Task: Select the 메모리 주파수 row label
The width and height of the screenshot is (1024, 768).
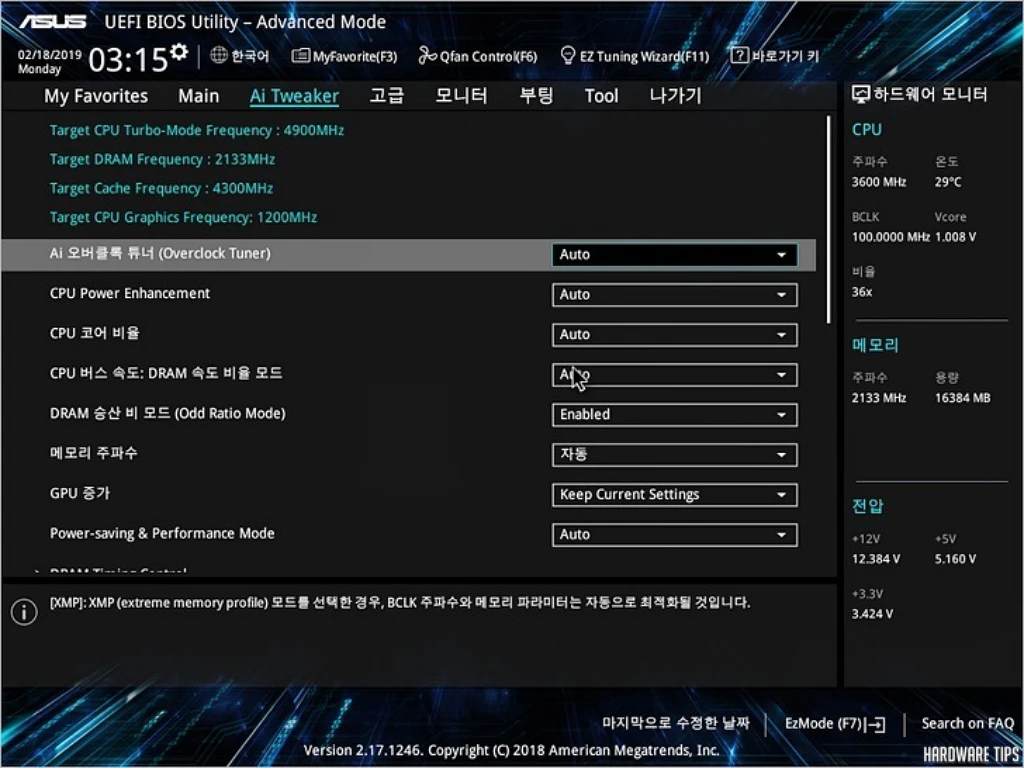Action: [x=93, y=453]
